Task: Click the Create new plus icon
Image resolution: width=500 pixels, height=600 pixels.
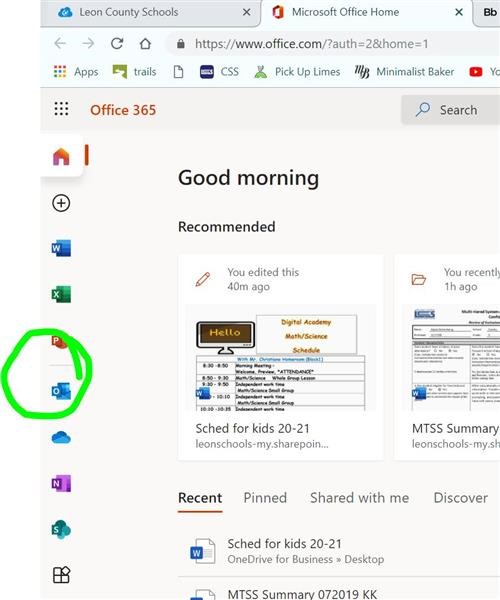Action: pyautogui.click(x=61, y=203)
